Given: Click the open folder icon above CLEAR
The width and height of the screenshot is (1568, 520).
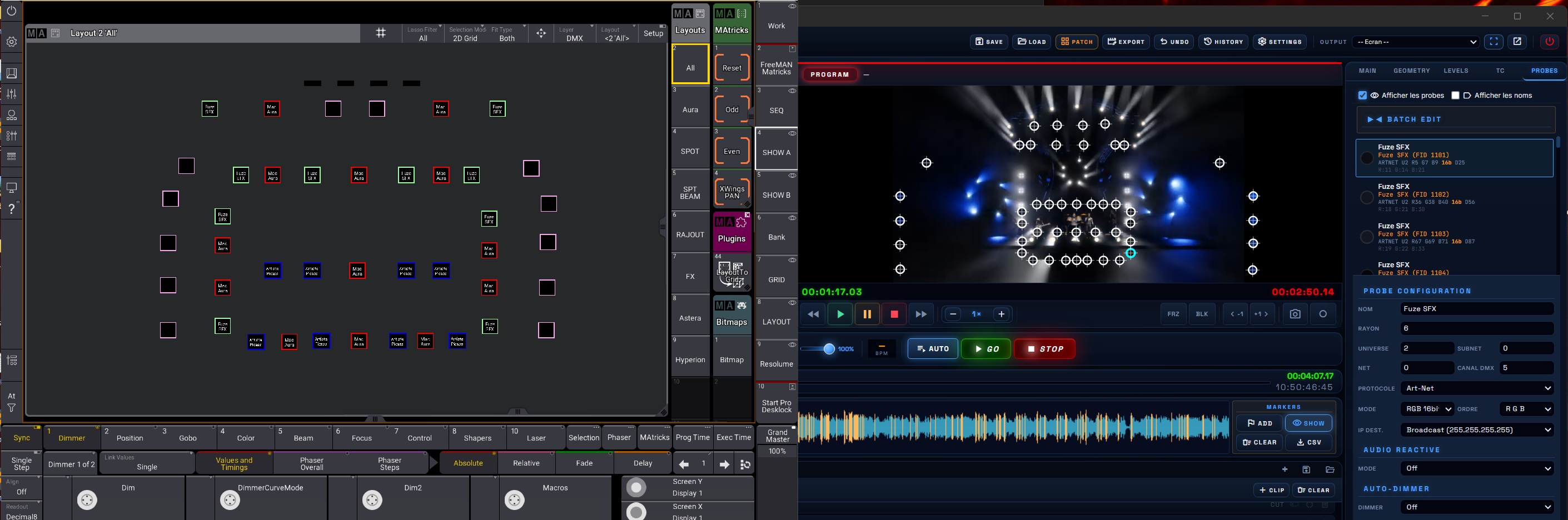Looking at the screenshot, I should [1330, 469].
